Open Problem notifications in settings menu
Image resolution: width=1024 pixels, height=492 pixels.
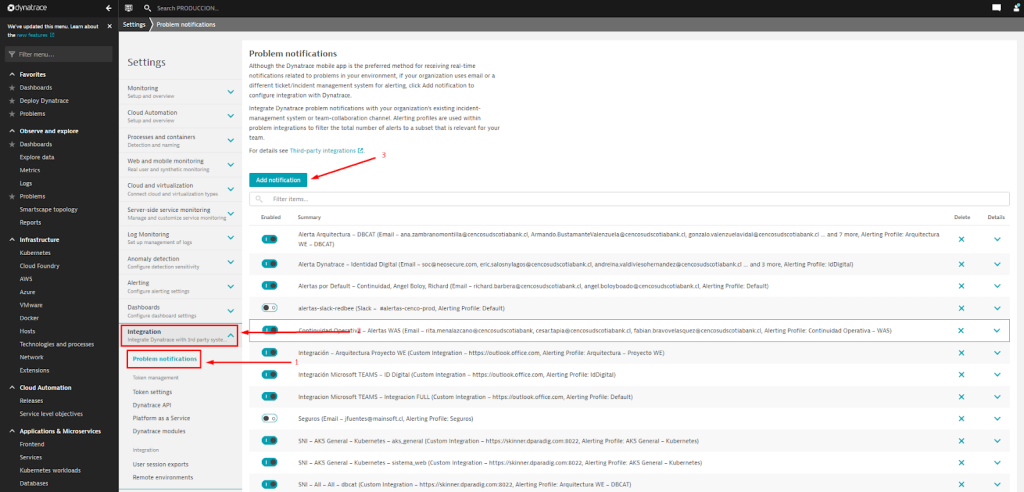(x=165, y=359)
